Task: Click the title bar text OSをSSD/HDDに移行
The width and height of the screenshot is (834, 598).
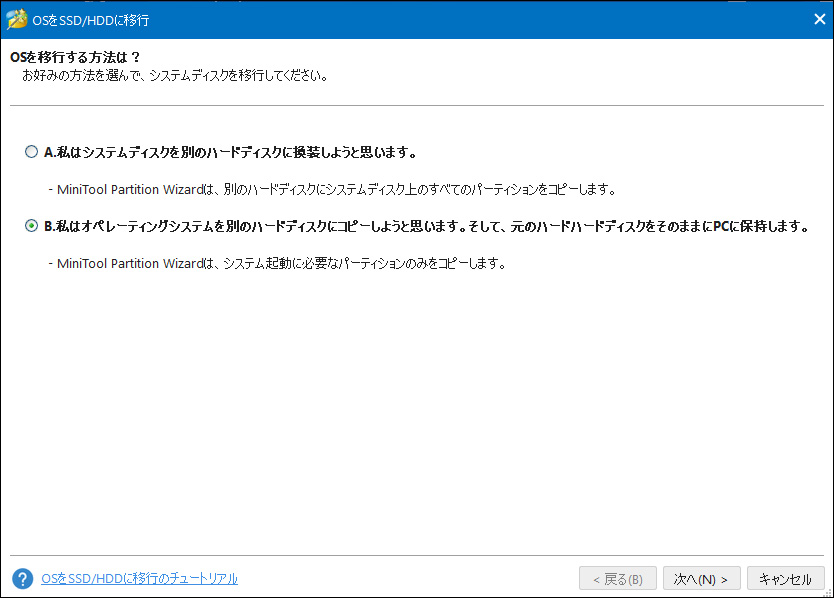Action: coord(90,20)
